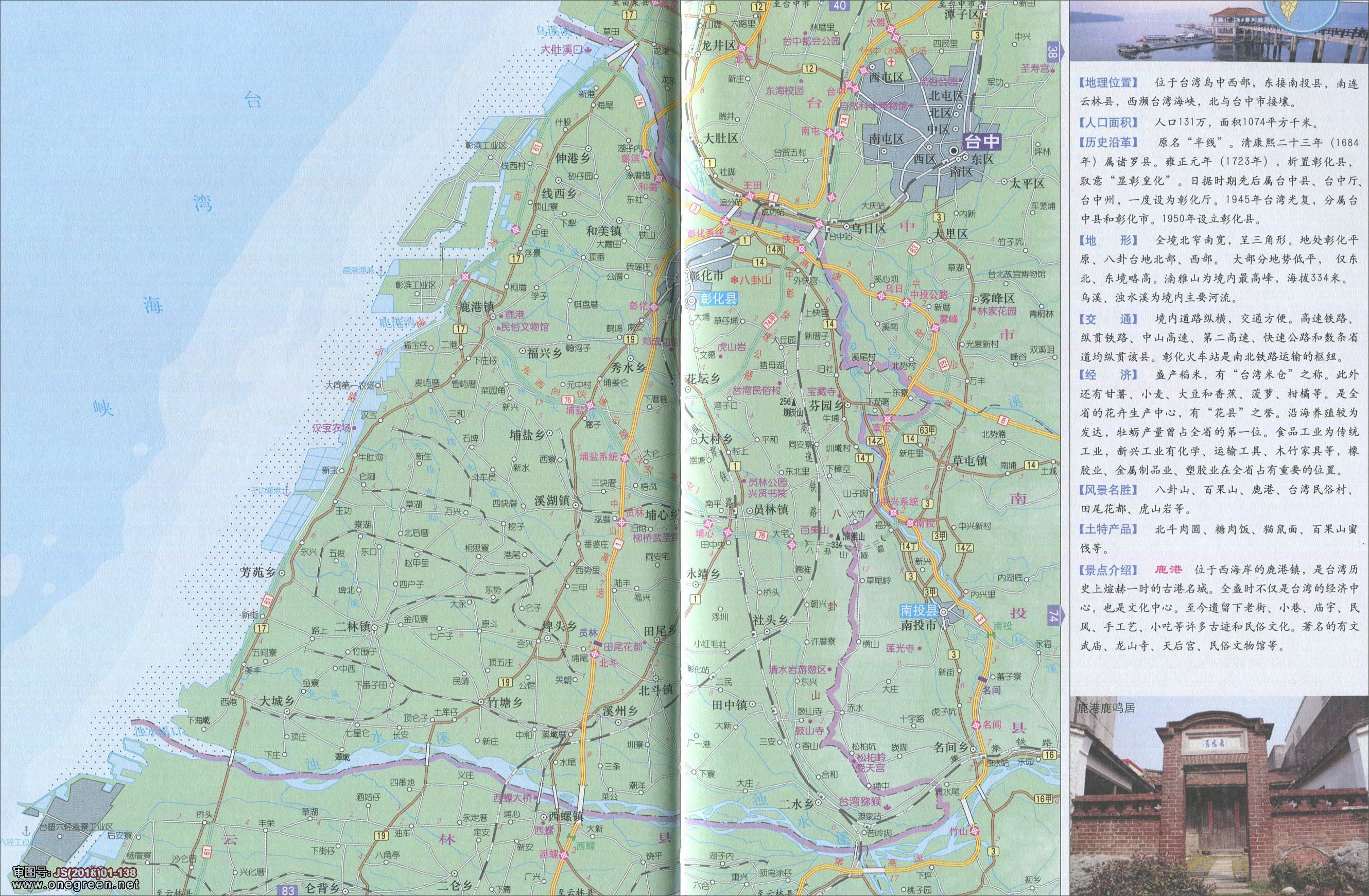Screen dimensions: 1369x896
Task: Click the 台中 city name label
Action: tap(982, 142)
